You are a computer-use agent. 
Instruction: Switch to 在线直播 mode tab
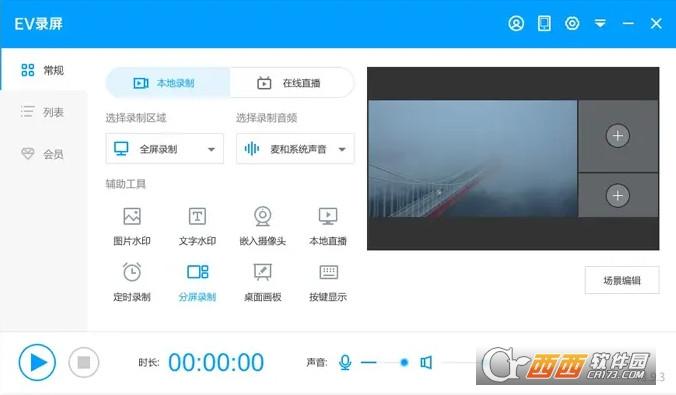[x=292, y=83]
